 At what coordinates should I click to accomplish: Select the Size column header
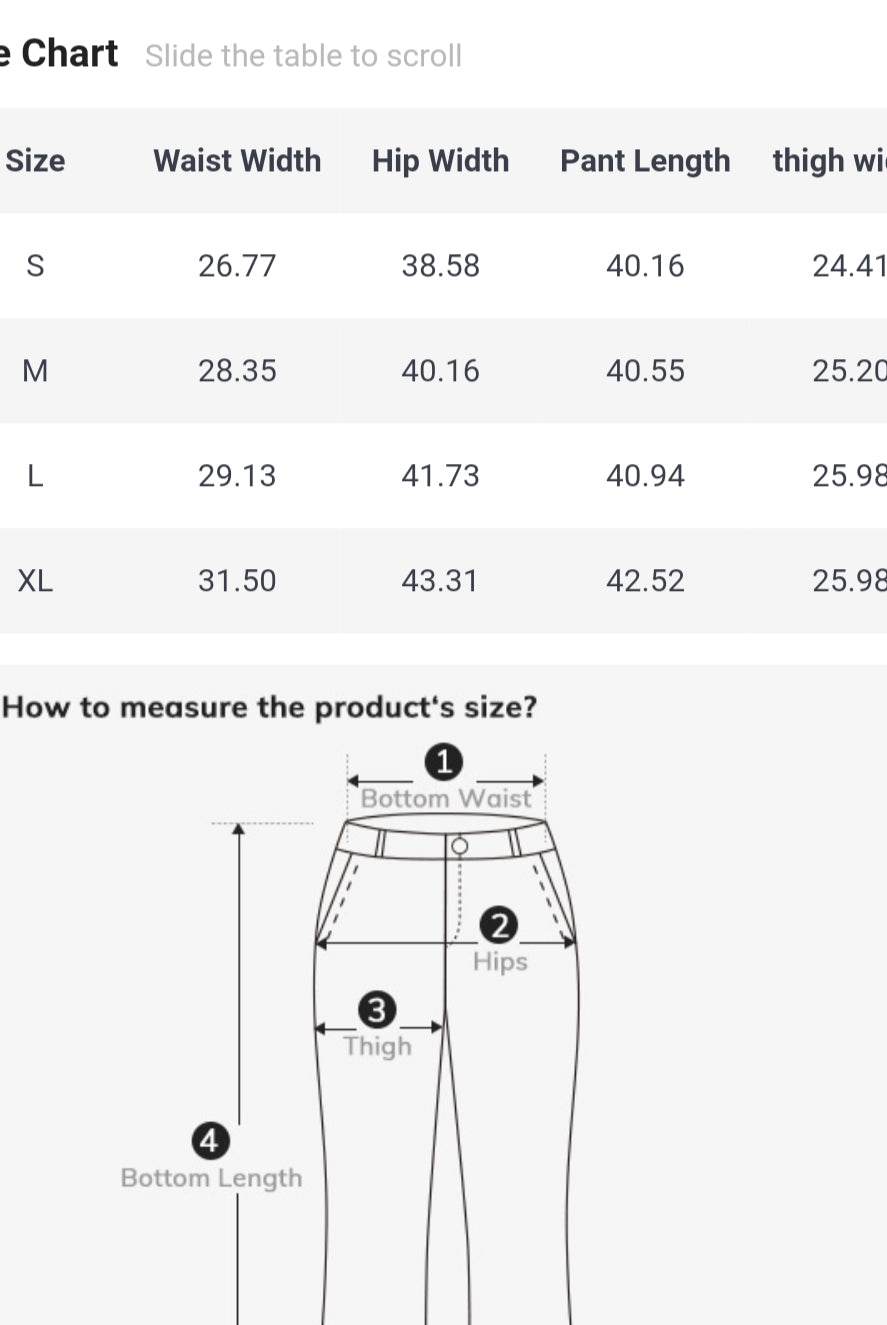point(35,161)
